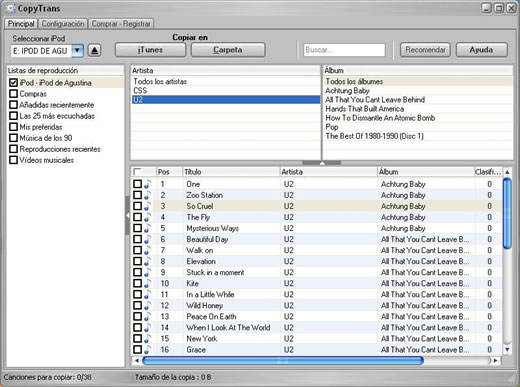Select the track title Stuck in a moment
Screen dimensions: 520x387
coord(215,272)
